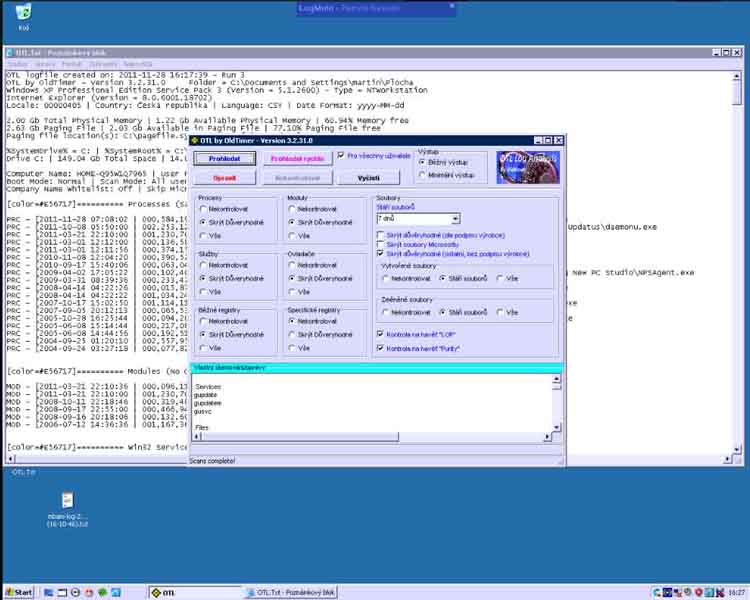Open Soubor menu in Notepad
The image size is (750, 600).
pyautogui.click(x=17, y=64)
